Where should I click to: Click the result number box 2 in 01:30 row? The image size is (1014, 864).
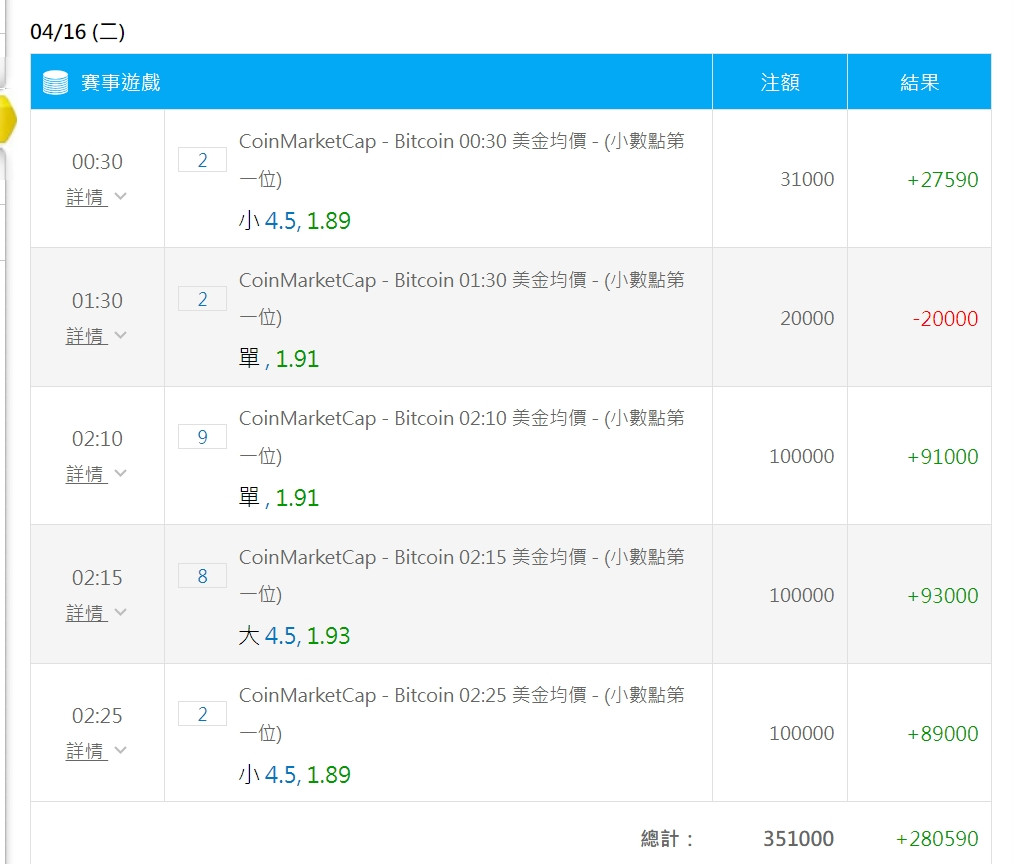click(202, 299)
